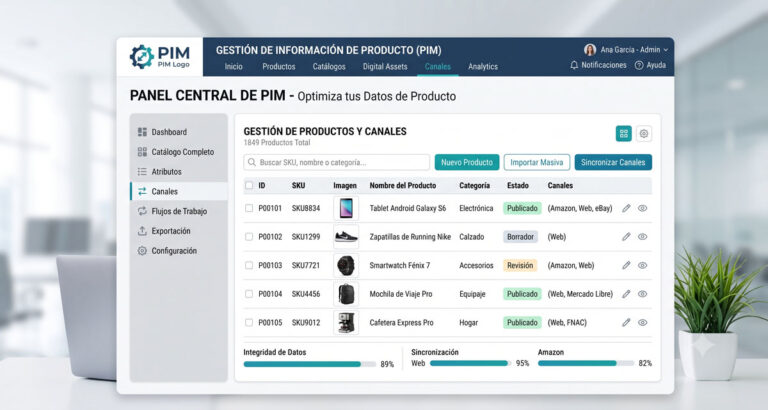
Task: View Zapatillas de Running Nike eye icon
Action: click(643, 237)
